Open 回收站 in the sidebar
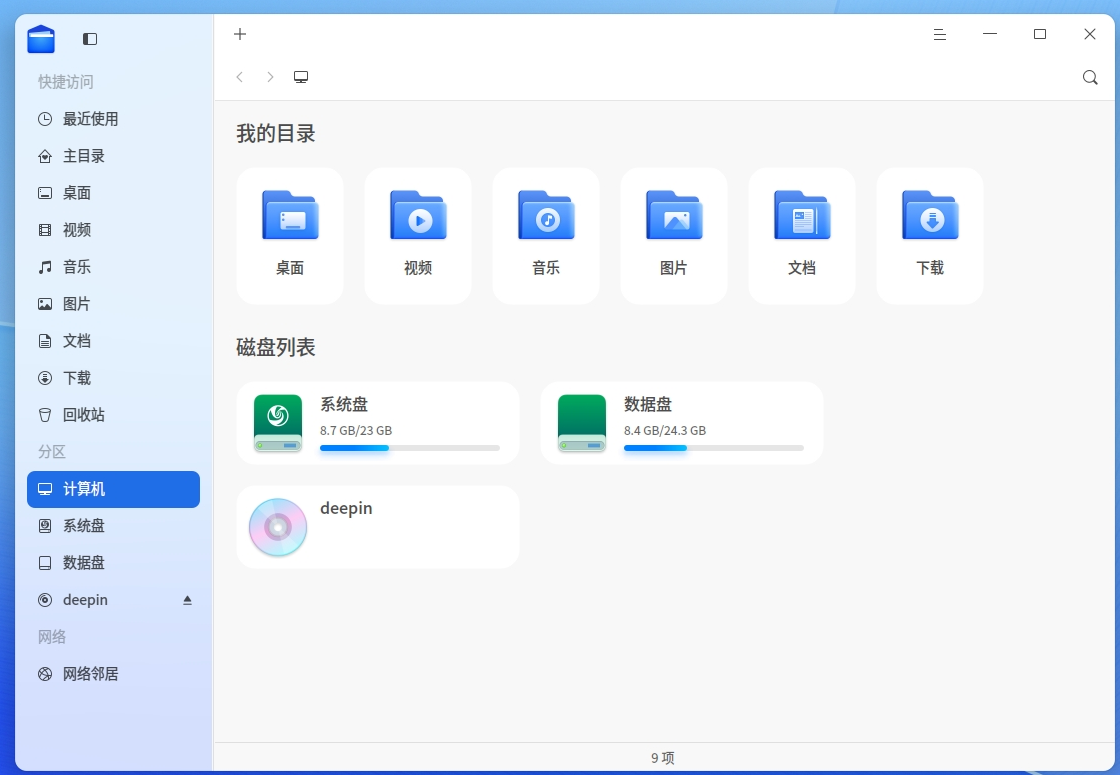Image resolution: width=1120 pixels, height=775 pixels. [114, 415]
